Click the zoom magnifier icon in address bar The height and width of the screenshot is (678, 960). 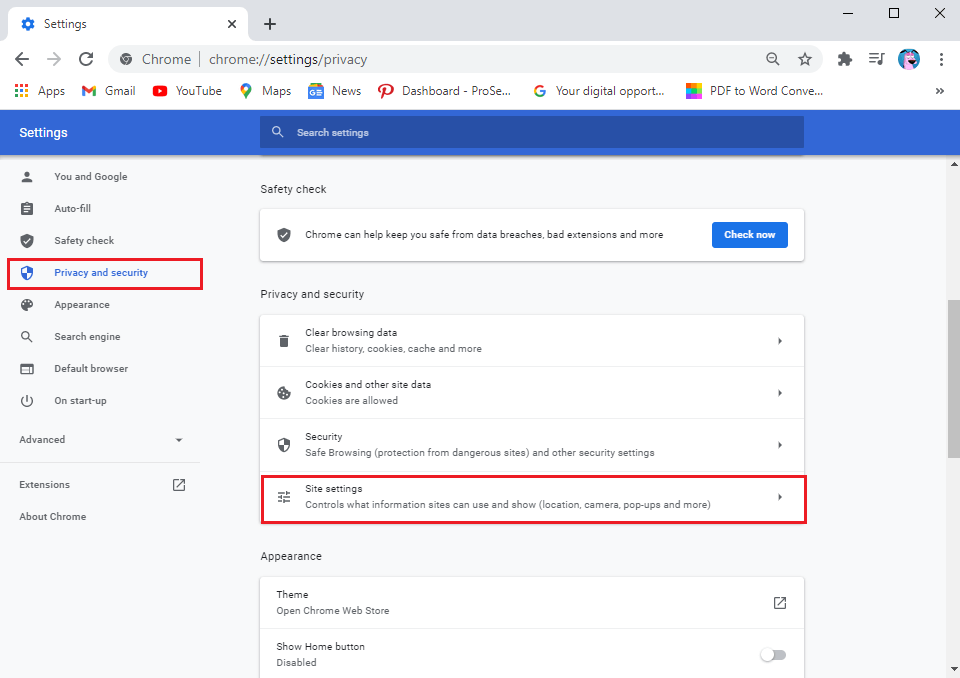(x=773, y=59)
